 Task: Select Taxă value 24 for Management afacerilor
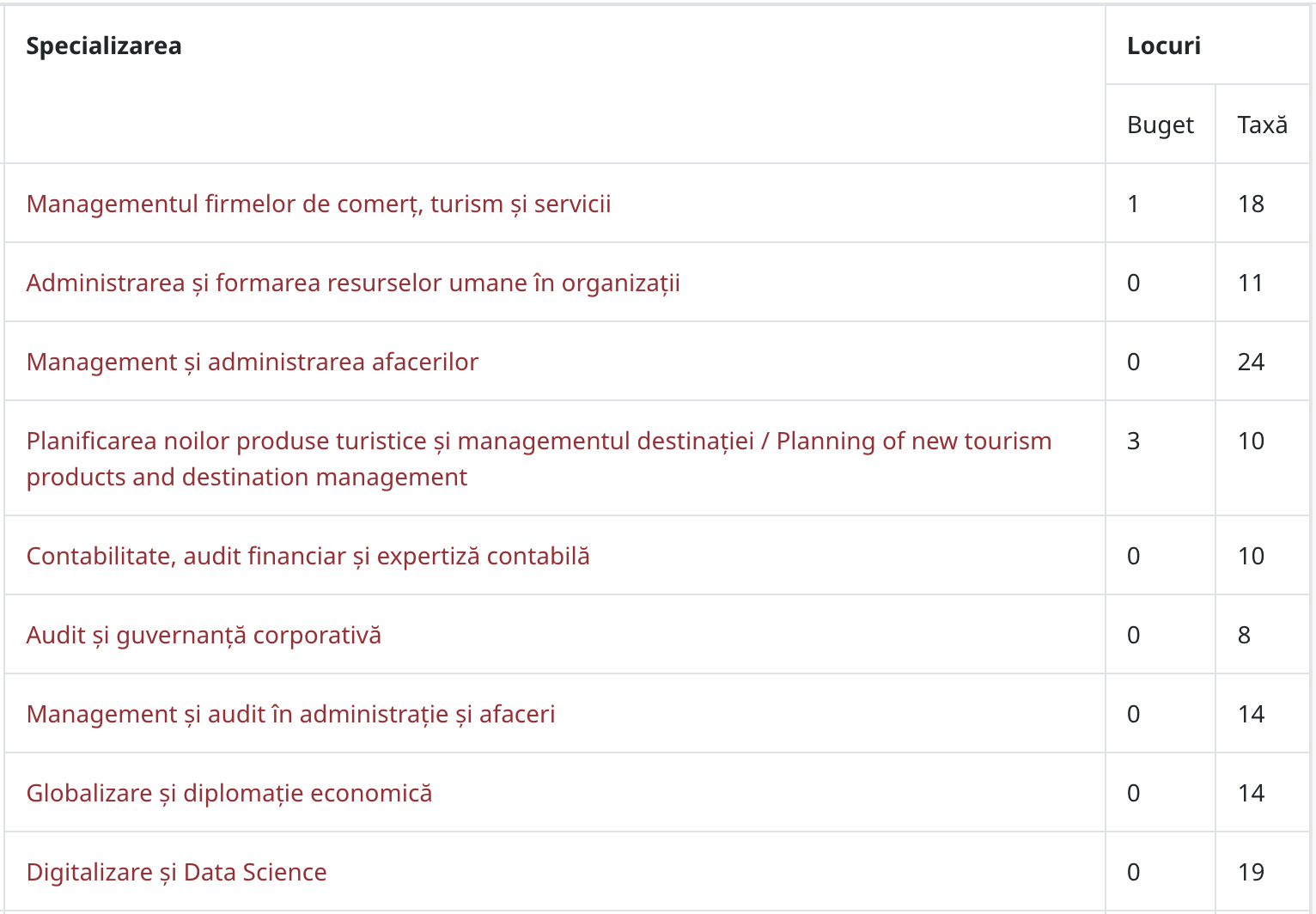click(1252, 362)
